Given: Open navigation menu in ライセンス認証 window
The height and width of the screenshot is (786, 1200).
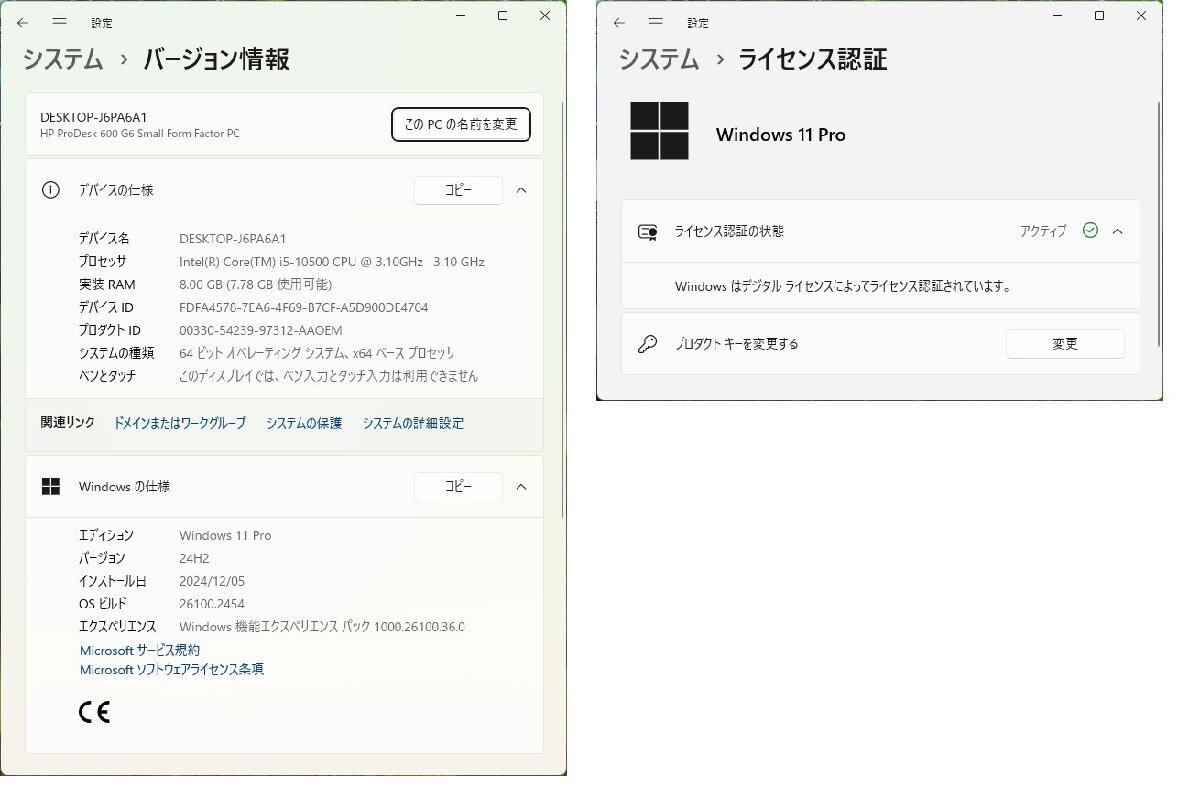Looking at the screenshot, I should pos(656,21).
